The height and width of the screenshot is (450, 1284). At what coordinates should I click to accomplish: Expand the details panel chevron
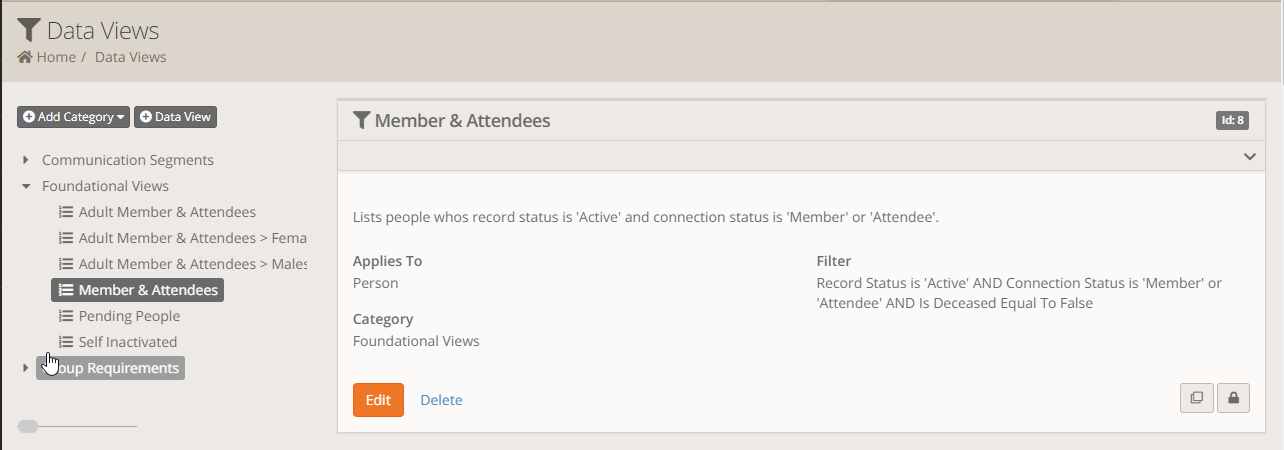pos(1249,157)
